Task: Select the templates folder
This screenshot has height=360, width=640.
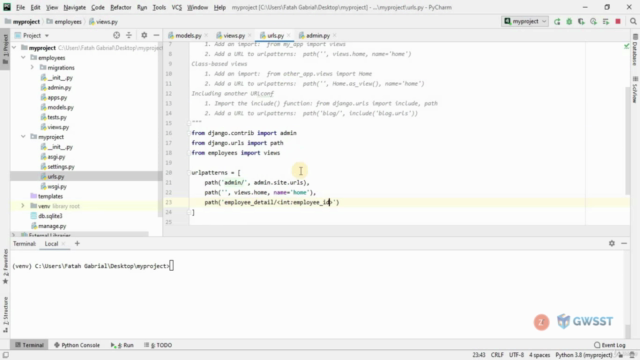Action: [x=50, y=196]
